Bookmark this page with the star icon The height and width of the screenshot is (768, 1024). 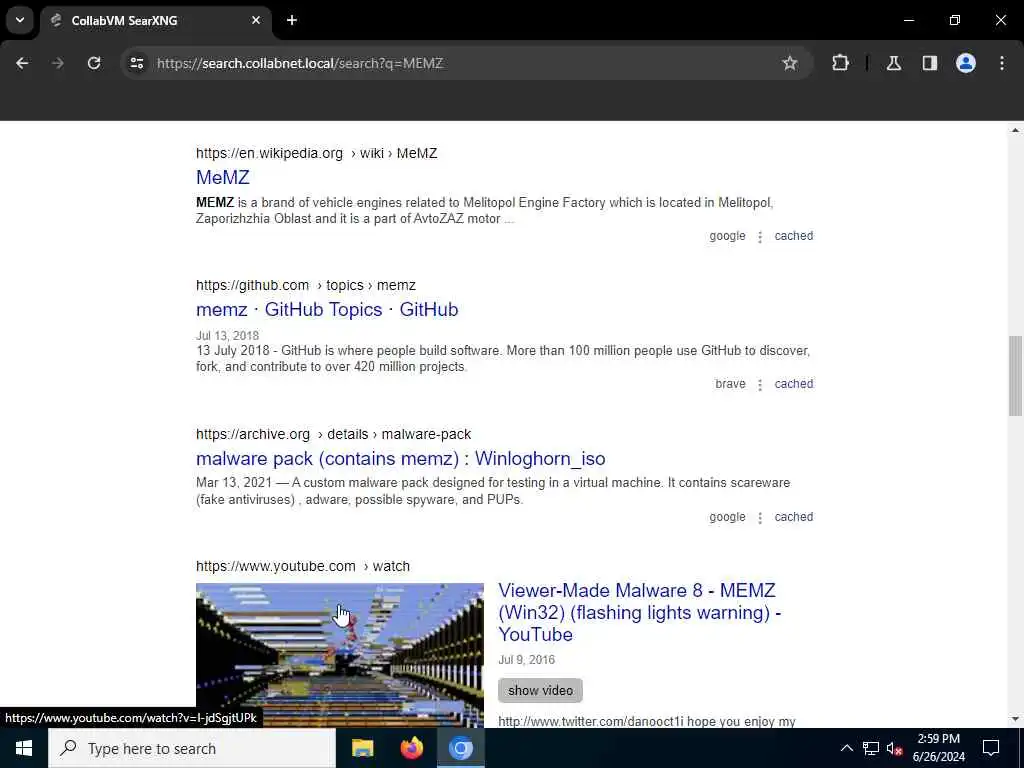pos(790,63)
